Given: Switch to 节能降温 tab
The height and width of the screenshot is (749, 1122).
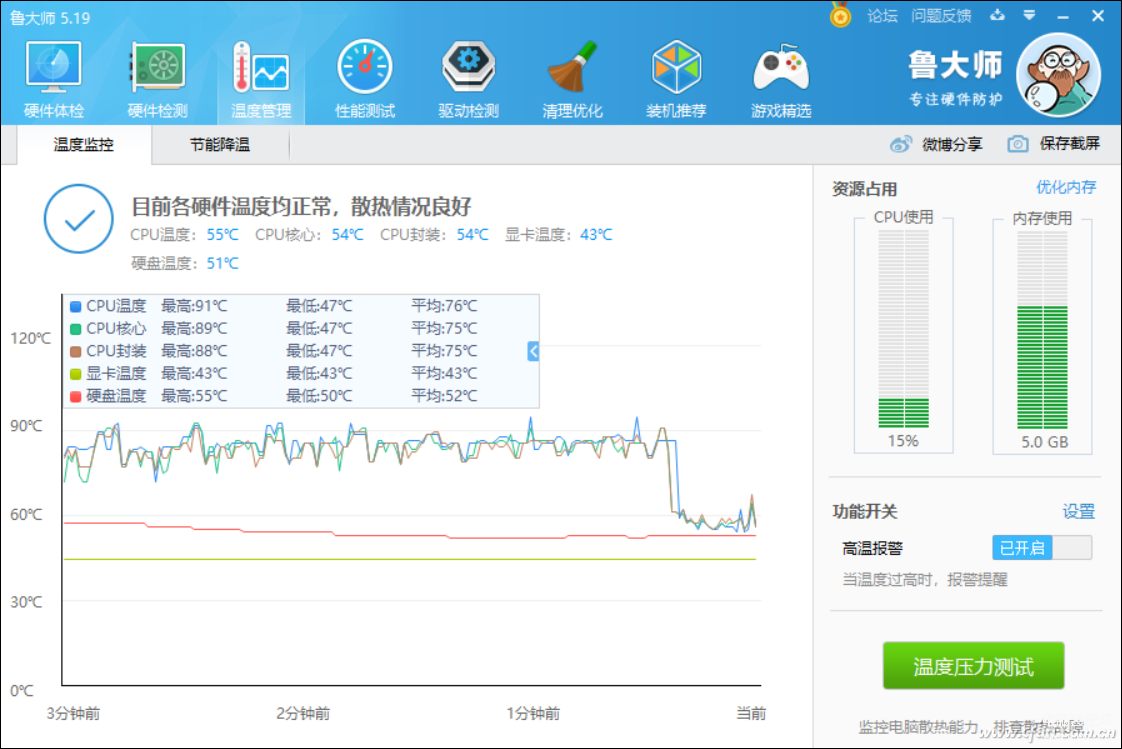Looking at the screenshot, I should click(220, 145).
